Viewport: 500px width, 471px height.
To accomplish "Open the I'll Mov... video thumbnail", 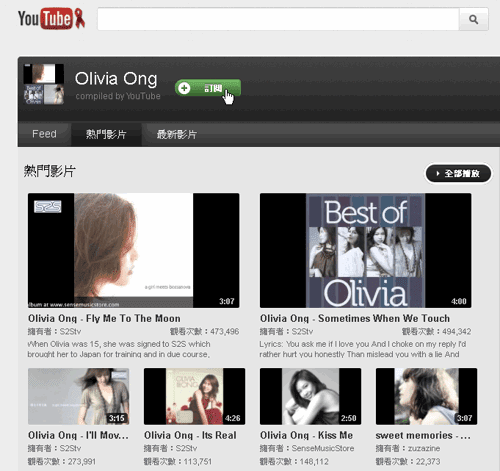I will pyautogui.click(x=79, y=396).
